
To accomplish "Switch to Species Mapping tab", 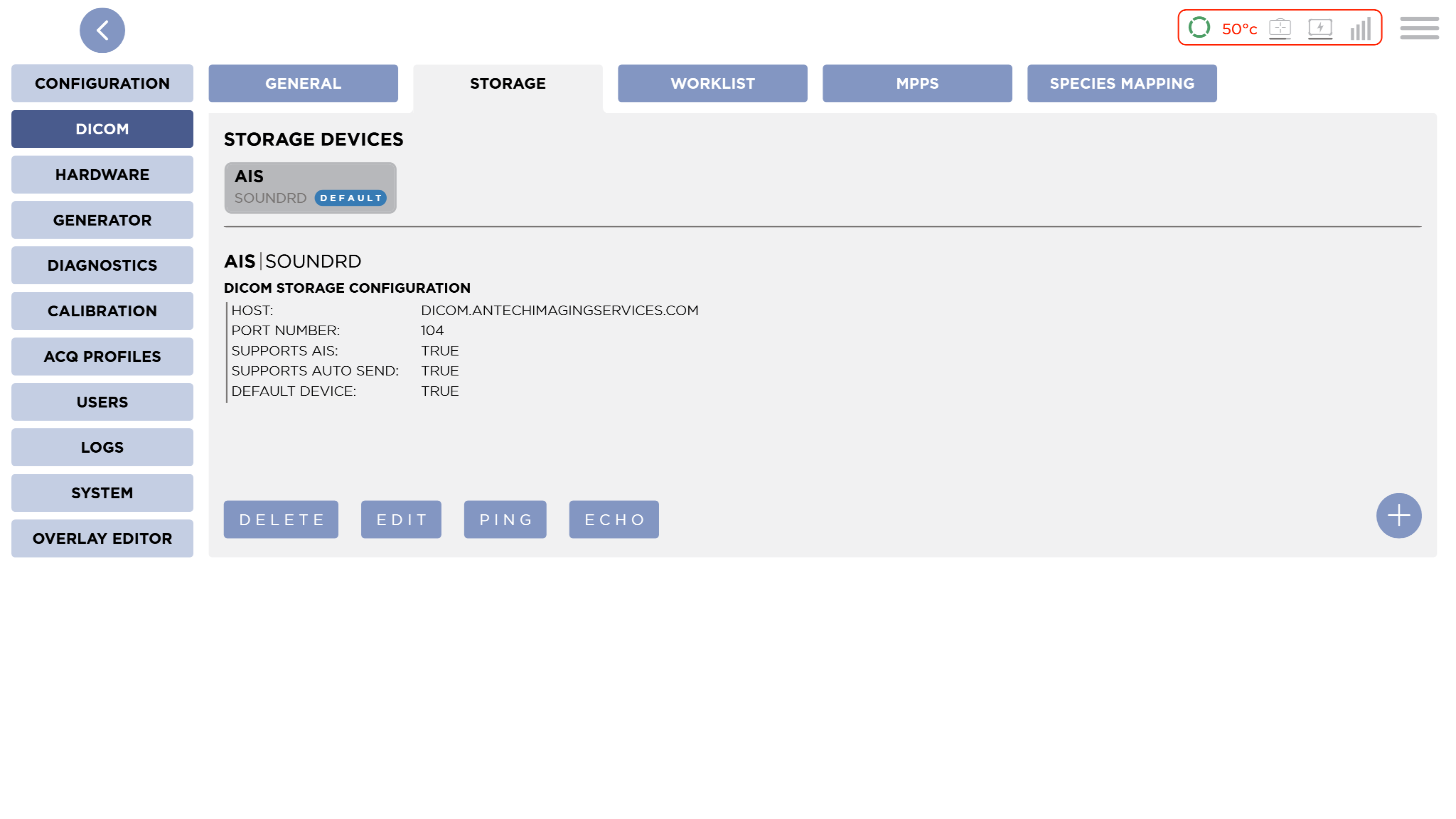I will point(1121,83).
